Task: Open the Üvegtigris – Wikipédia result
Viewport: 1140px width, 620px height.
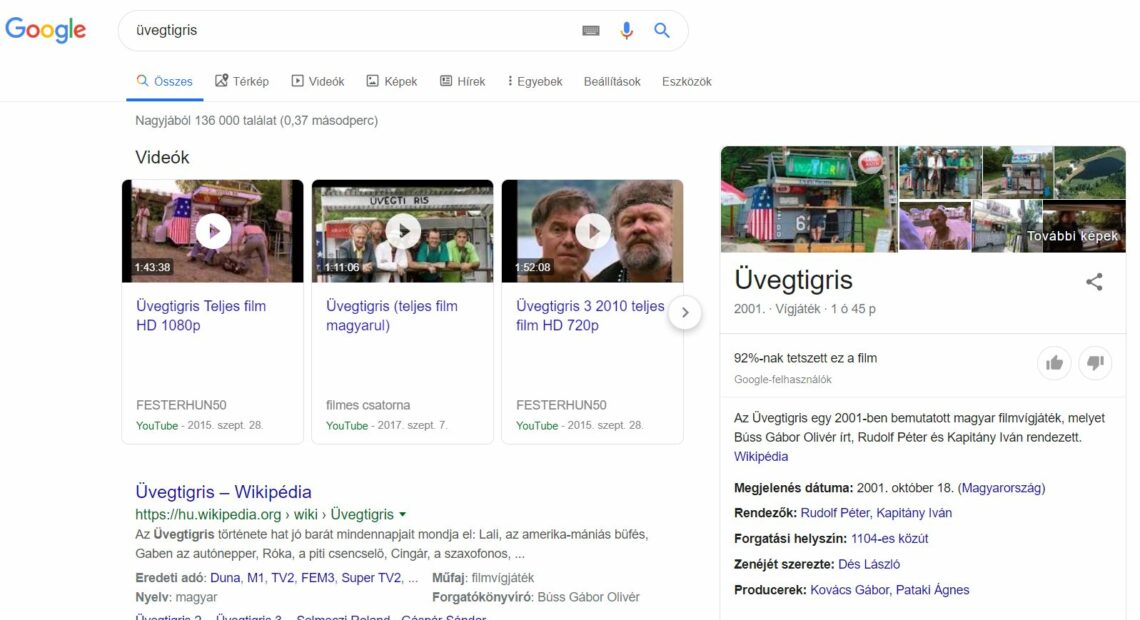Action: point(223,492)
